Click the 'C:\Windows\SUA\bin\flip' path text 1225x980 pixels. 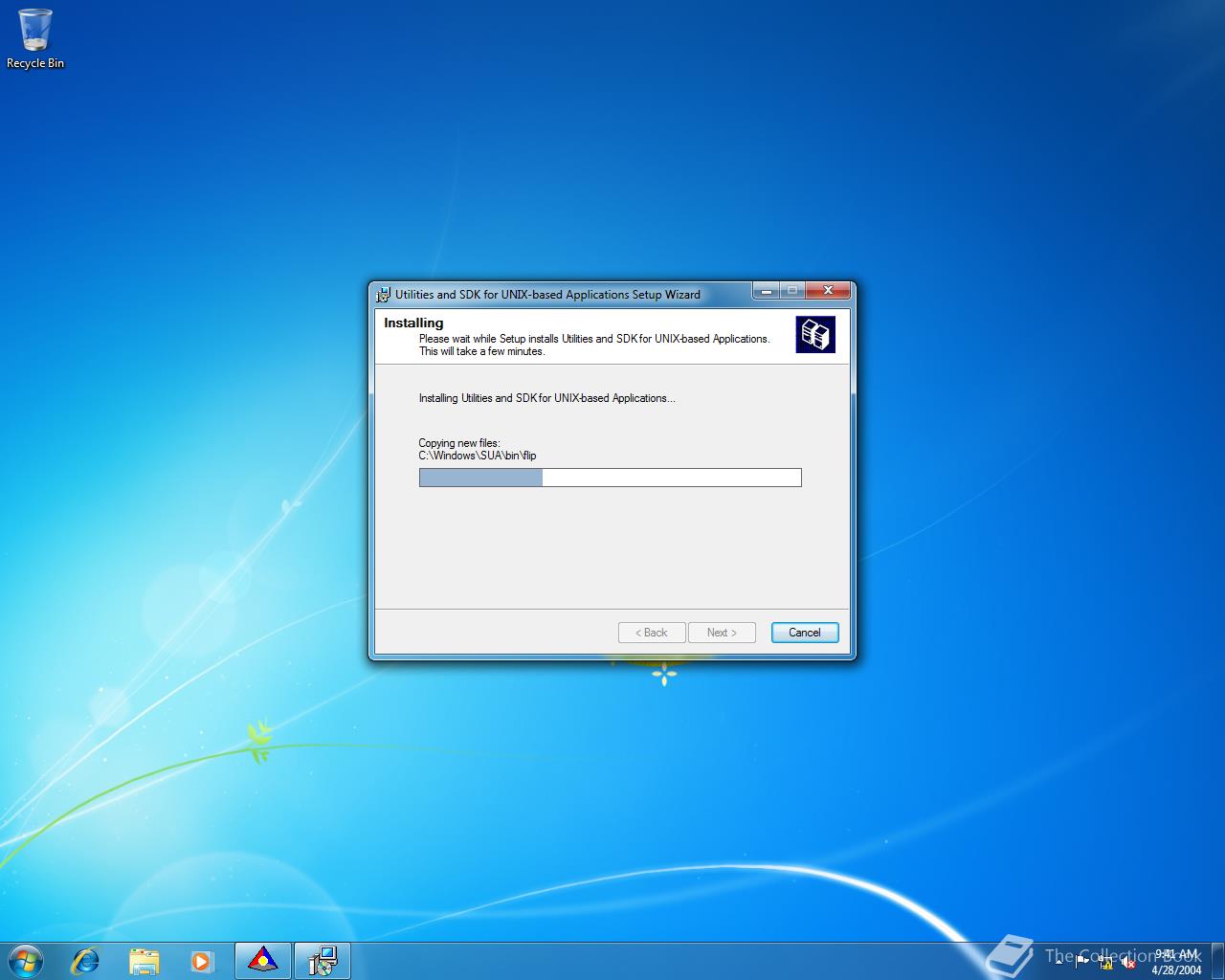point(478,456)
